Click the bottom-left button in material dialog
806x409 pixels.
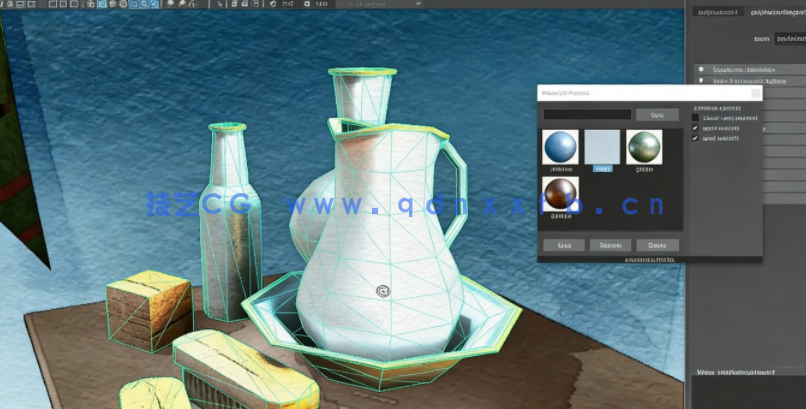pyautogui.click(x=564, y=245)
